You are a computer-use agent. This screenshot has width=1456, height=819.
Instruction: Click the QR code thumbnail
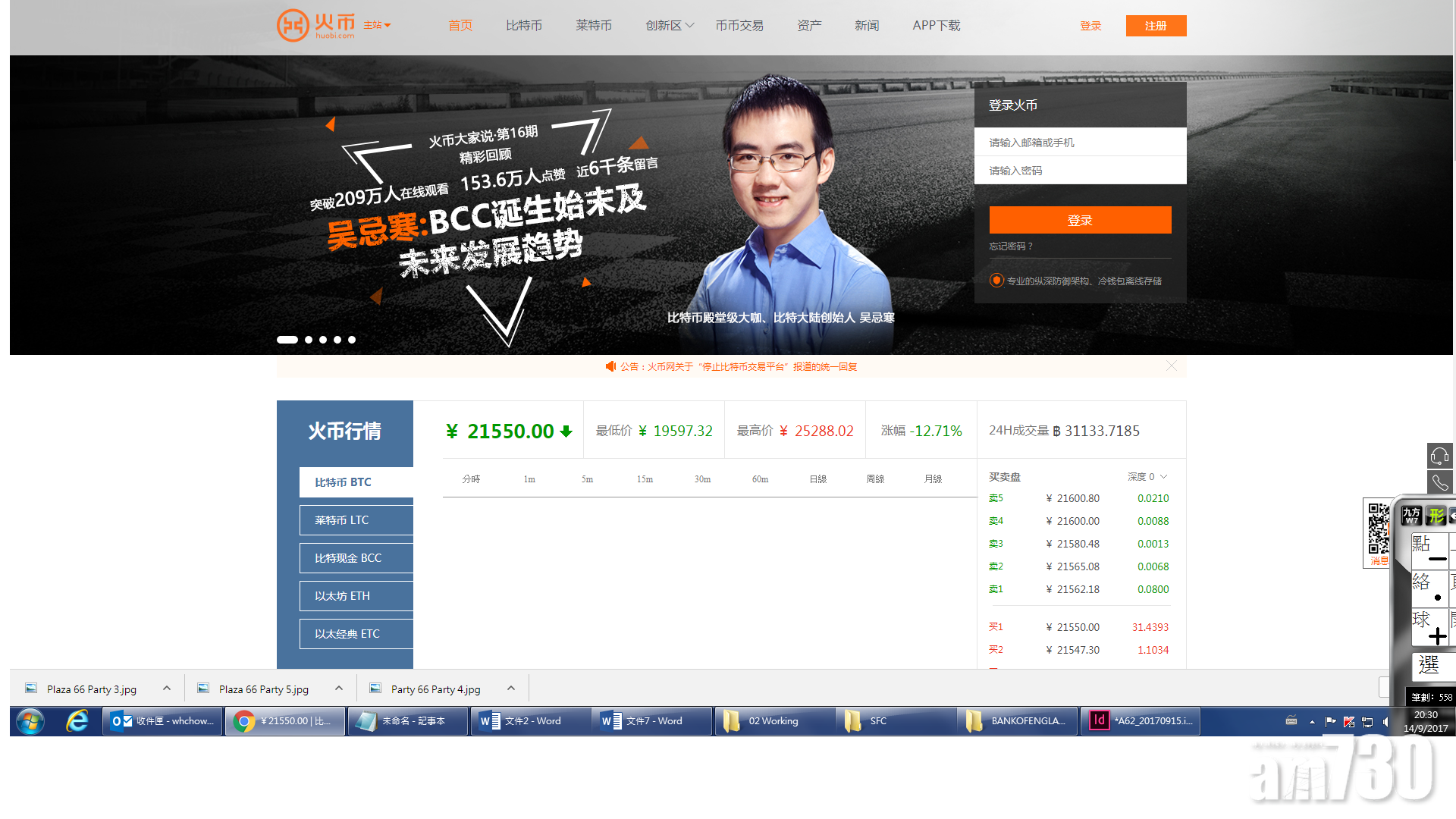1378,528
